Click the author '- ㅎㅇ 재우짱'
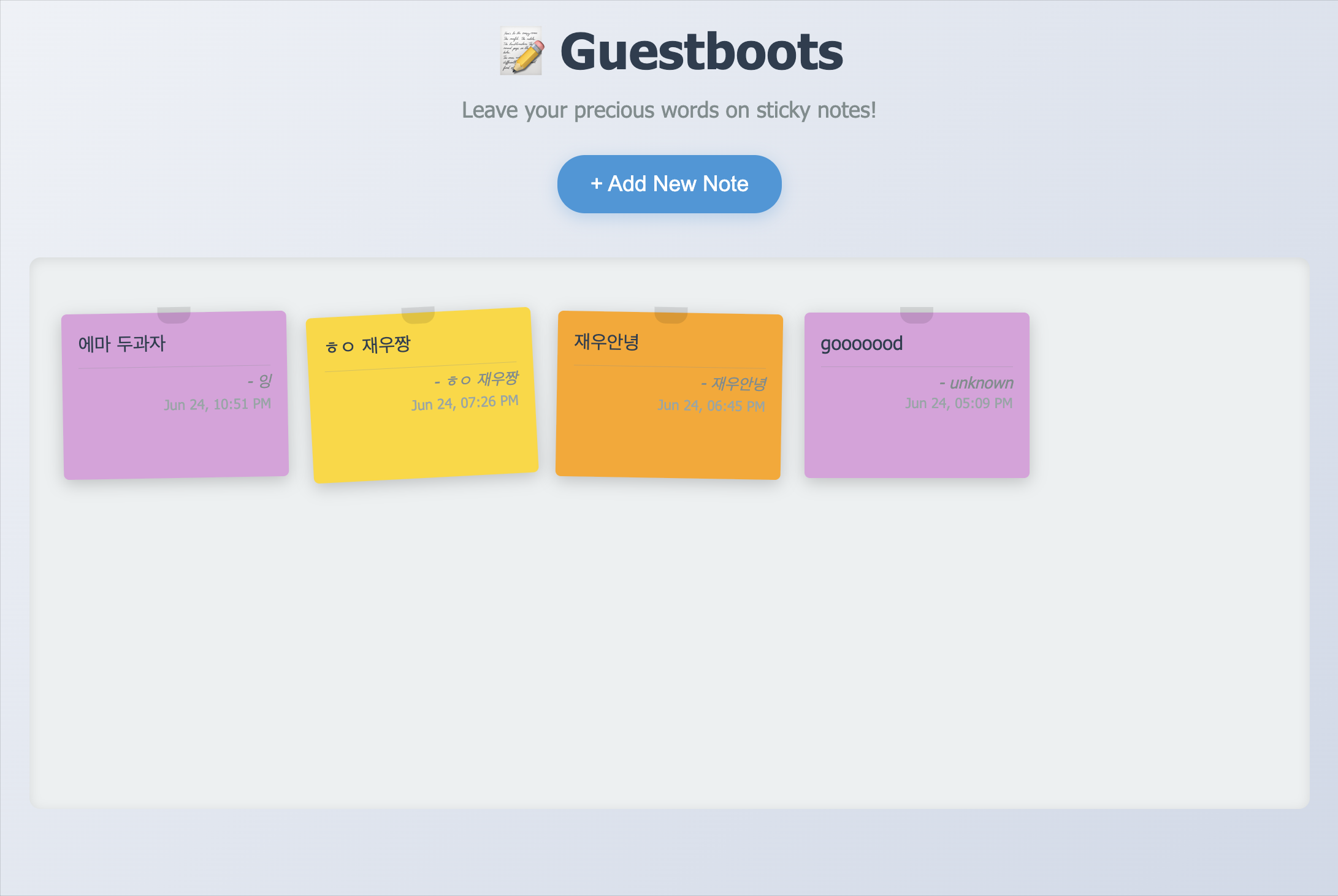Viewport: 1338px width, 896px height. [476, 379]
